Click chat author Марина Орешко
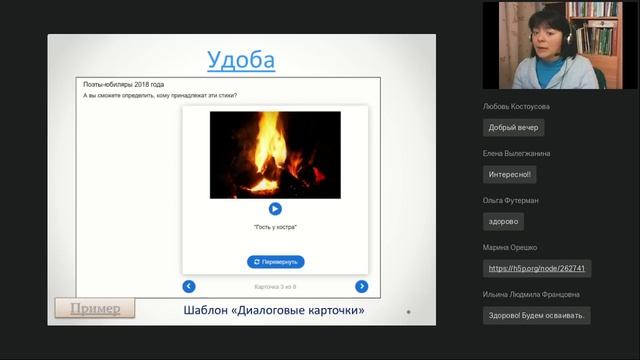The image size is (640, 360). [x=510, y=247]
